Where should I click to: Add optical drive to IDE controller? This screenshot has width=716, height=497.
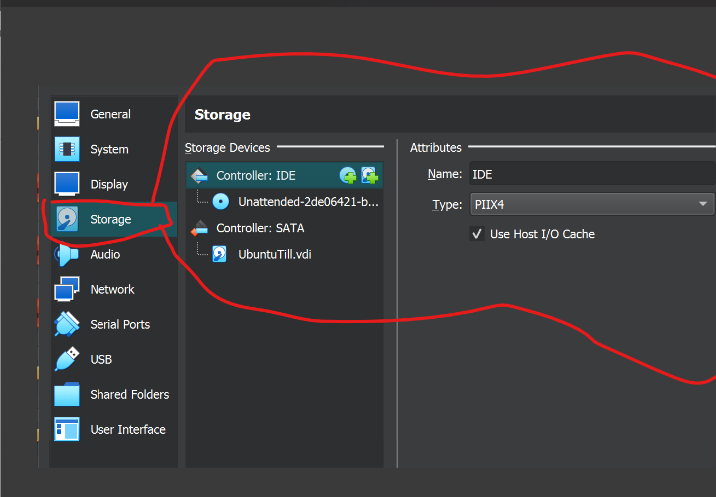point(348,175)
